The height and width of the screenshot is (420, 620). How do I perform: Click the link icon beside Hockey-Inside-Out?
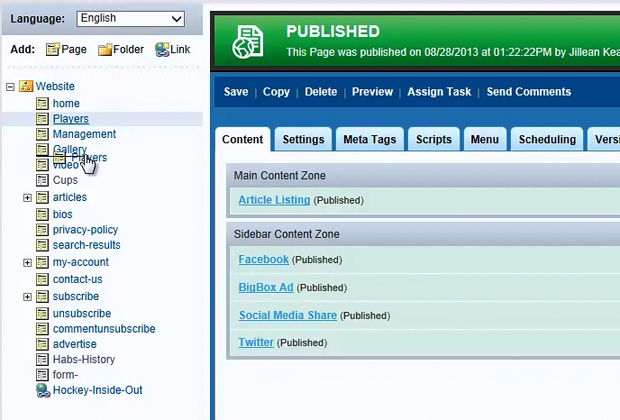(x=43, y=390)
